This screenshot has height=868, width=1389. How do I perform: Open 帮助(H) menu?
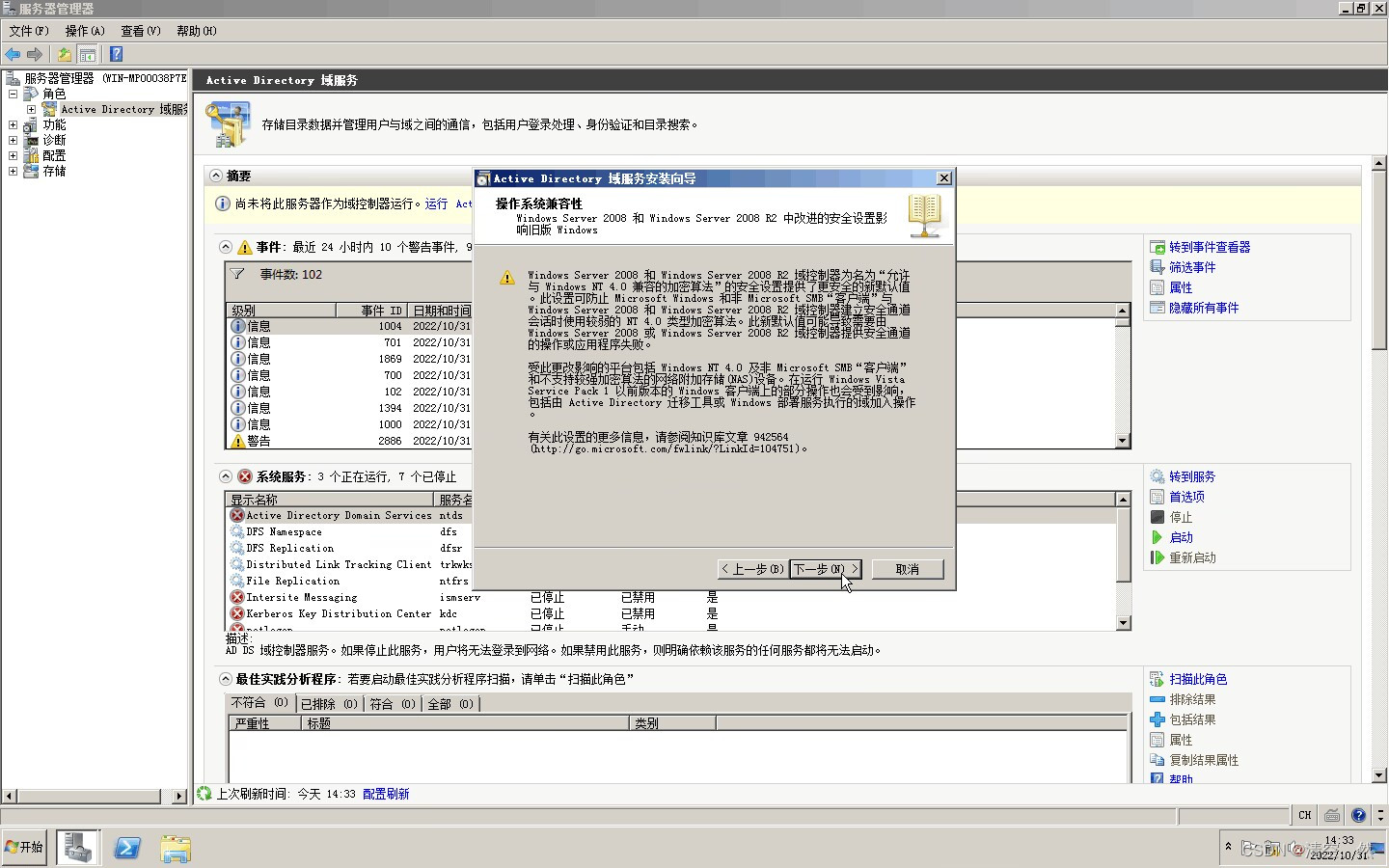coord(197,31)
